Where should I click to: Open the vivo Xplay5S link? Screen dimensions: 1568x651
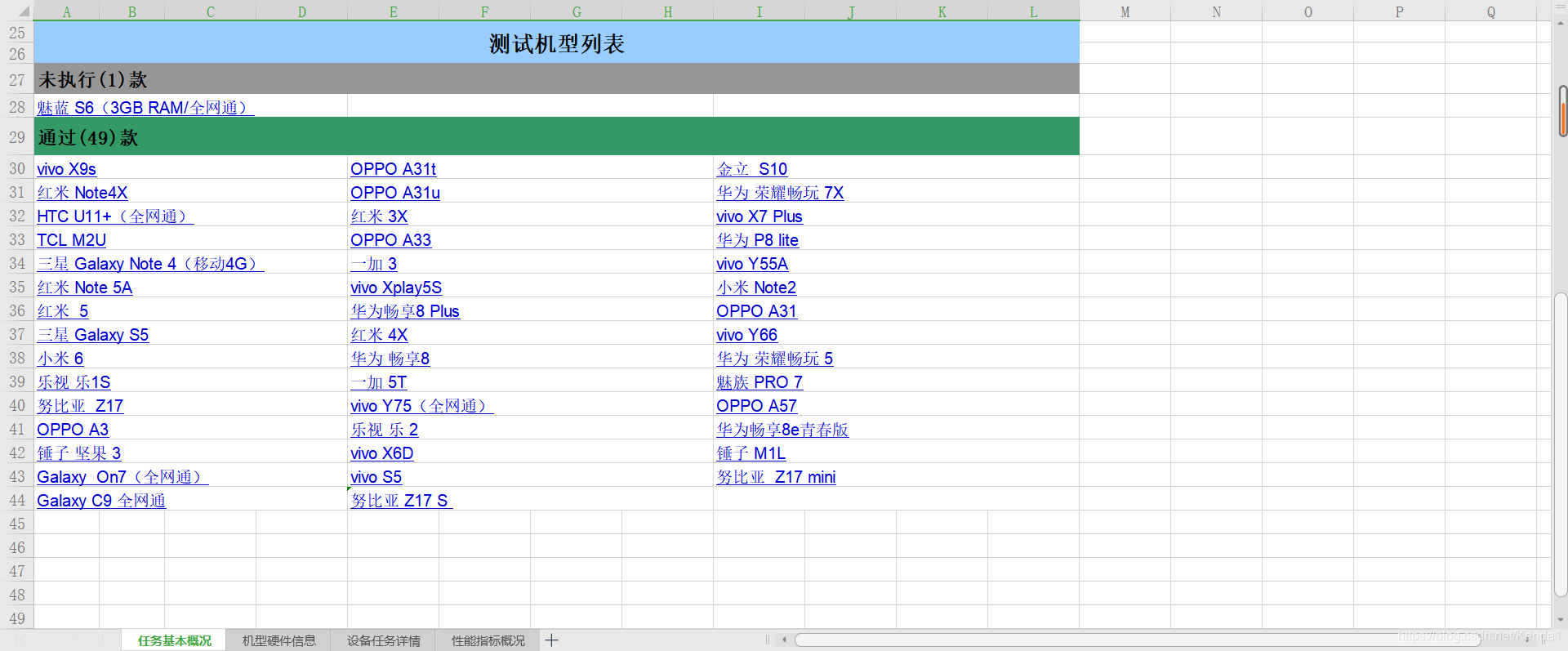(396, 288)
